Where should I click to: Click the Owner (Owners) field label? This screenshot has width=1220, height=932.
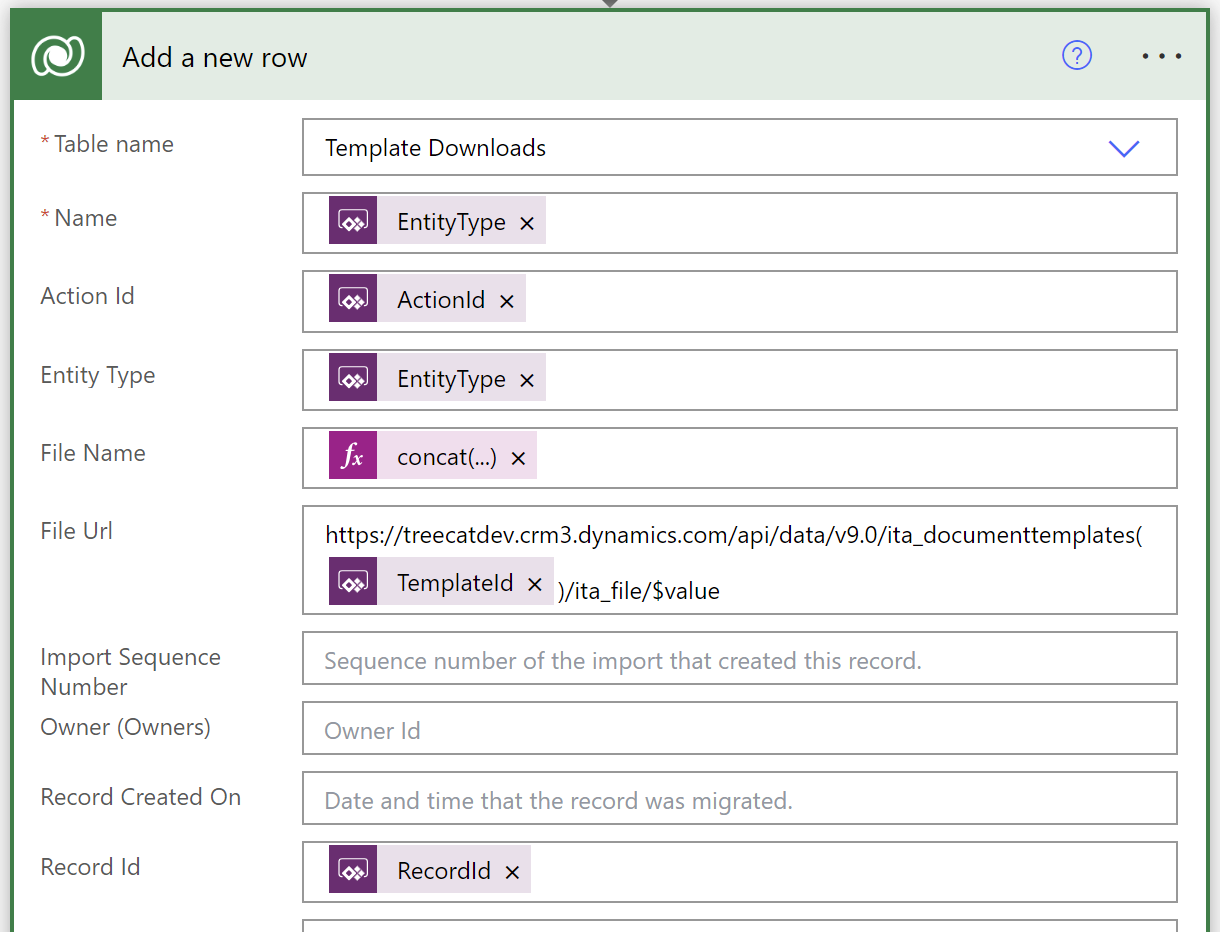click(125, 727)
